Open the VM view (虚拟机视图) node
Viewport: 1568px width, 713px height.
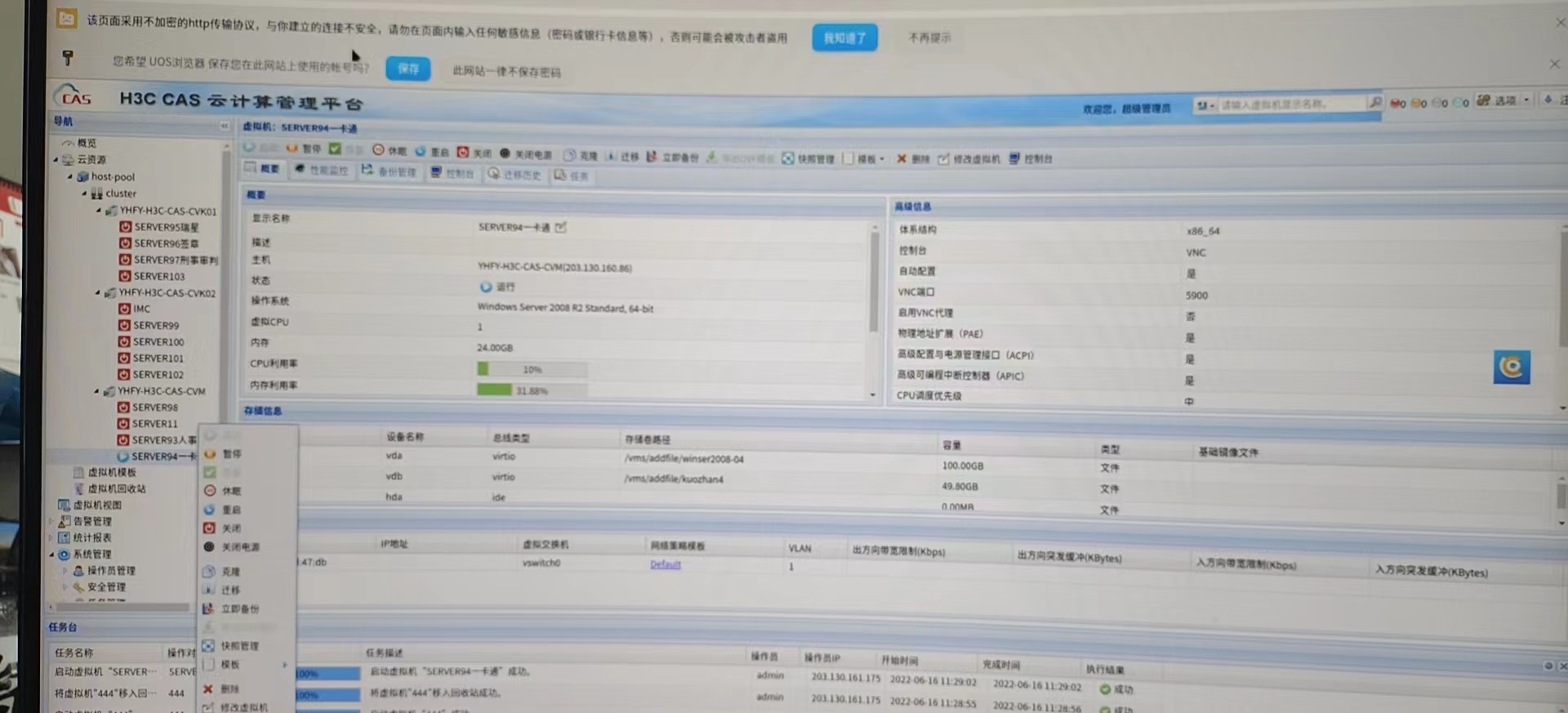click(90, 505)
